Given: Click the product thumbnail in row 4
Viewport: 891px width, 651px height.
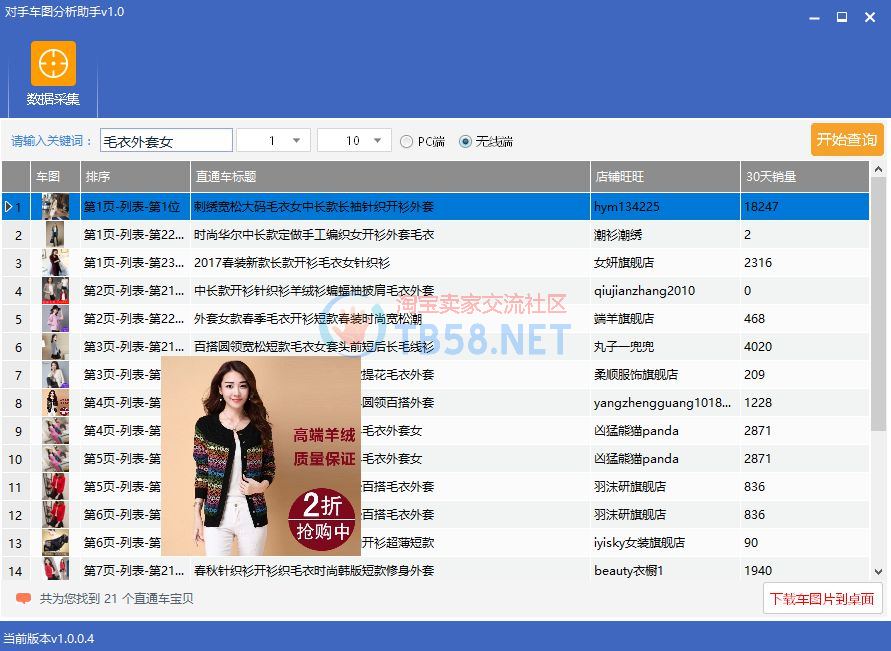Looking at the screenshot, I should point(55,291).
